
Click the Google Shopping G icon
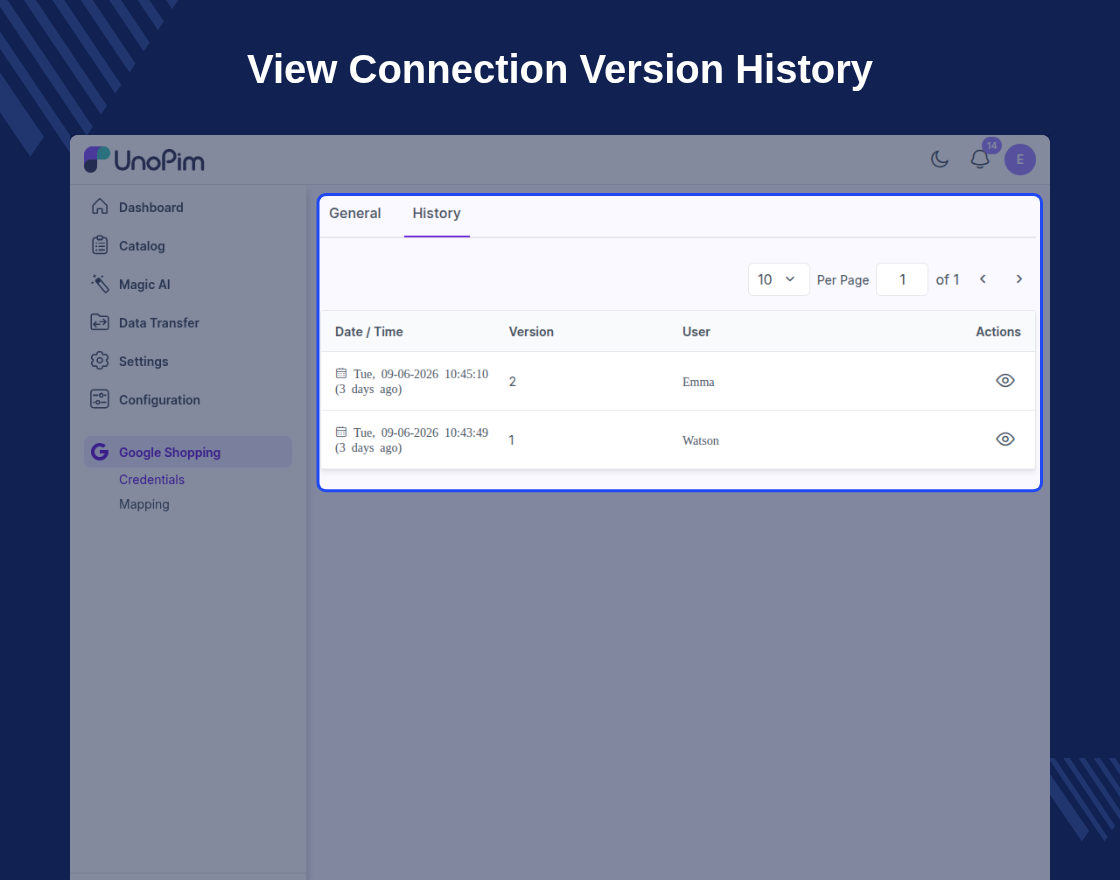coord(100,451)
